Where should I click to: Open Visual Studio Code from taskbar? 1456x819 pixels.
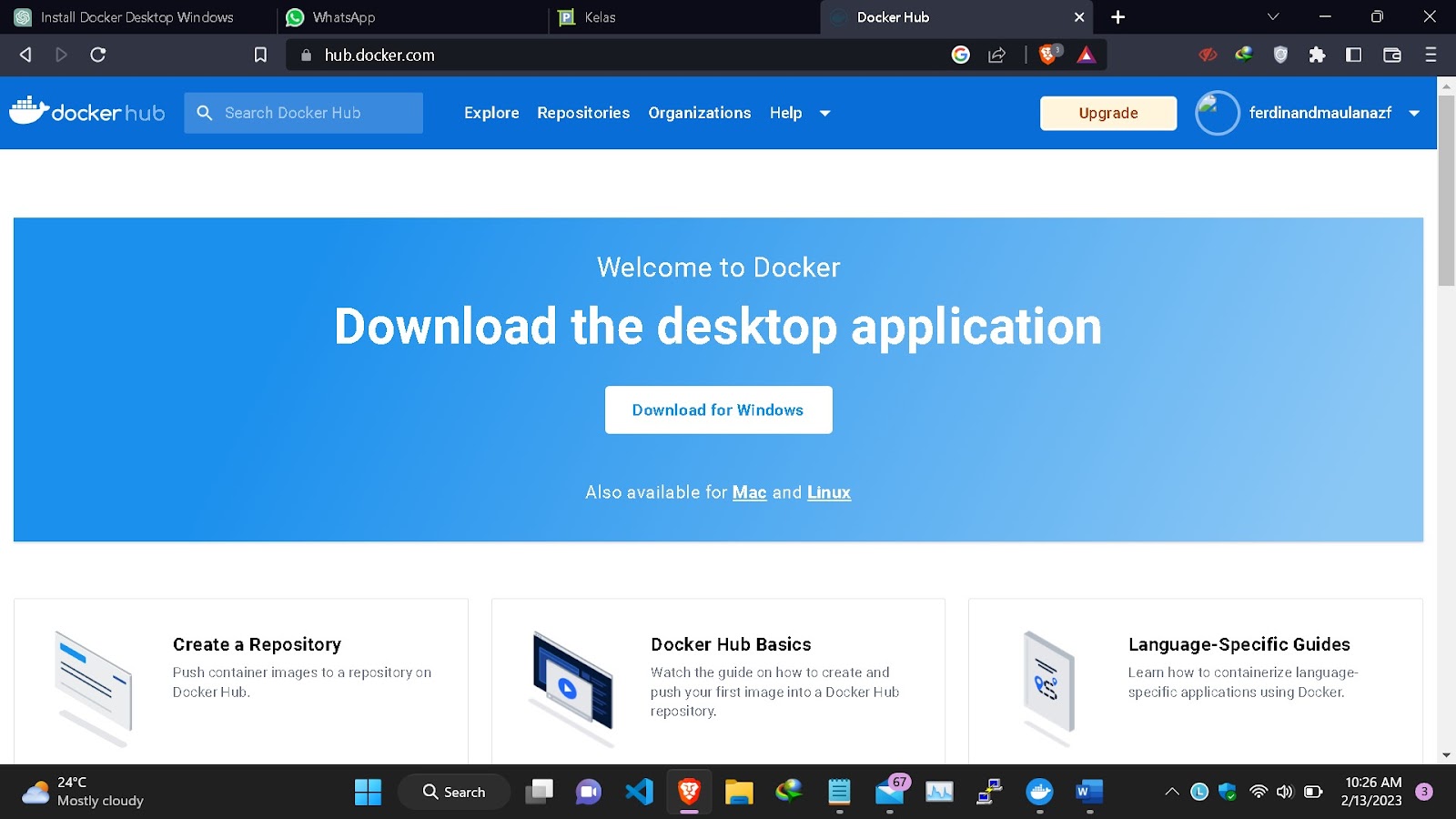[639, 792]
